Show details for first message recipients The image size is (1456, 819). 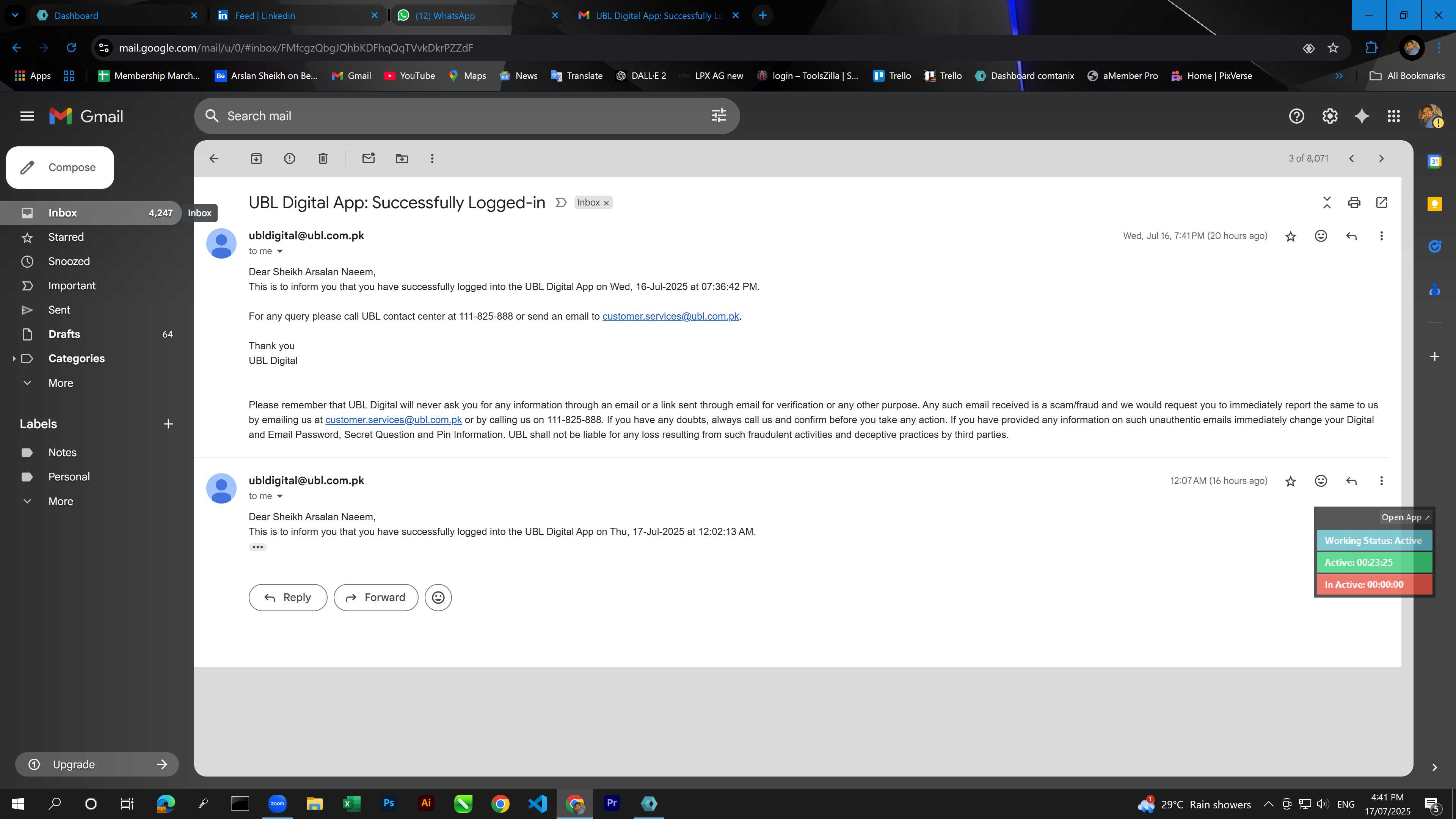[x=279, y=251]
